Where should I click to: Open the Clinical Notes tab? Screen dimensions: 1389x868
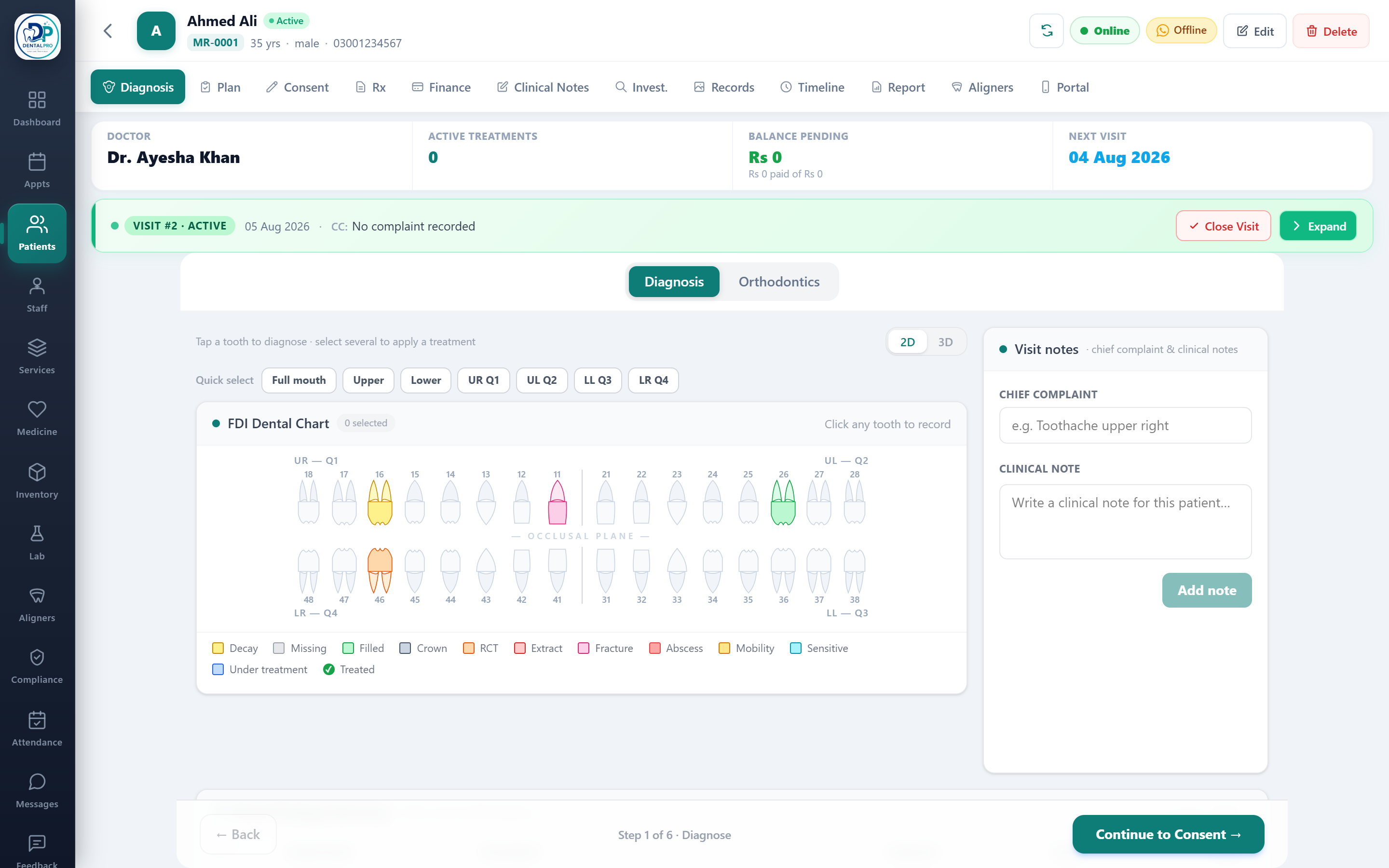tap(543, 87)
